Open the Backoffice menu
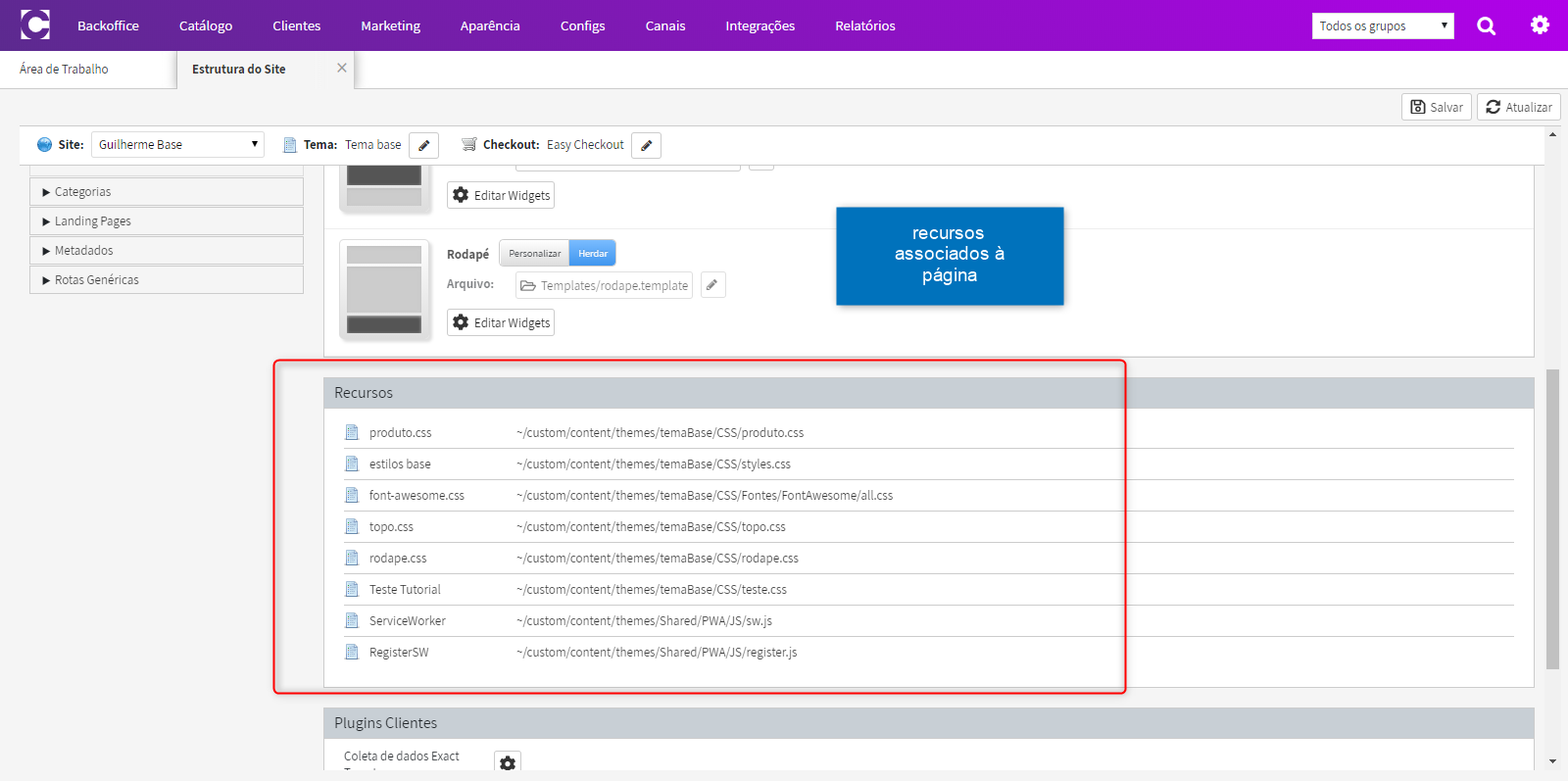Viewport: 1568px width, 781px height. [108, 25]
